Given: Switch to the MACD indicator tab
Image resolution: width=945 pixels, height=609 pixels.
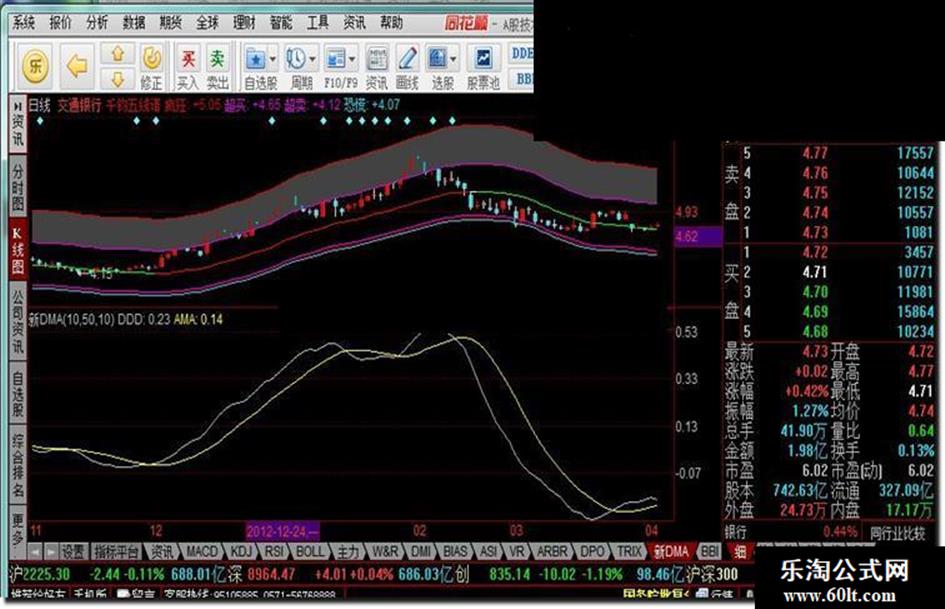Looking at the screenshot, I should click(201, 551).
